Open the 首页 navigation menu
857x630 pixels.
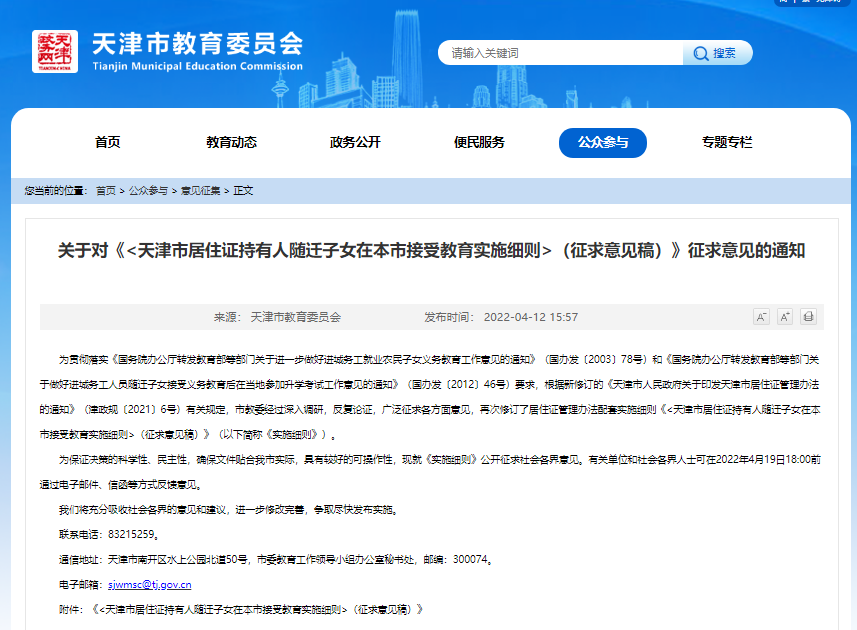[107, 142]
